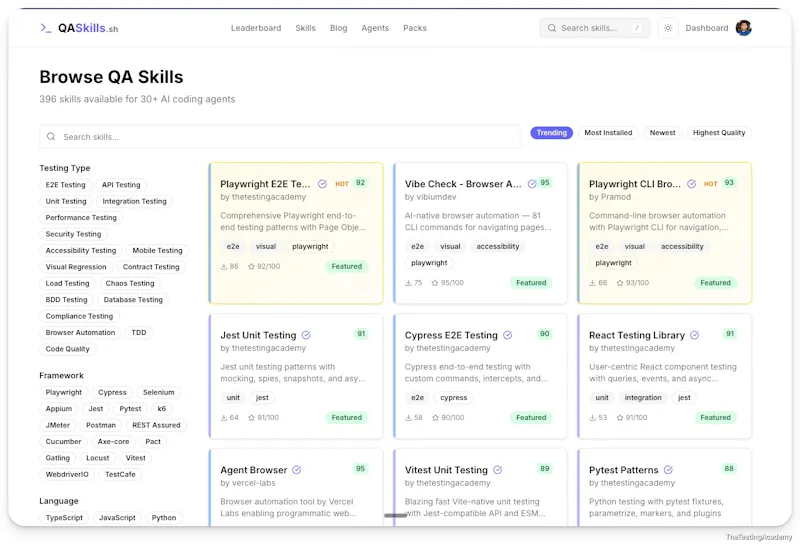Toggle the TypeScript language filter
800x549 pixels.
64,517
